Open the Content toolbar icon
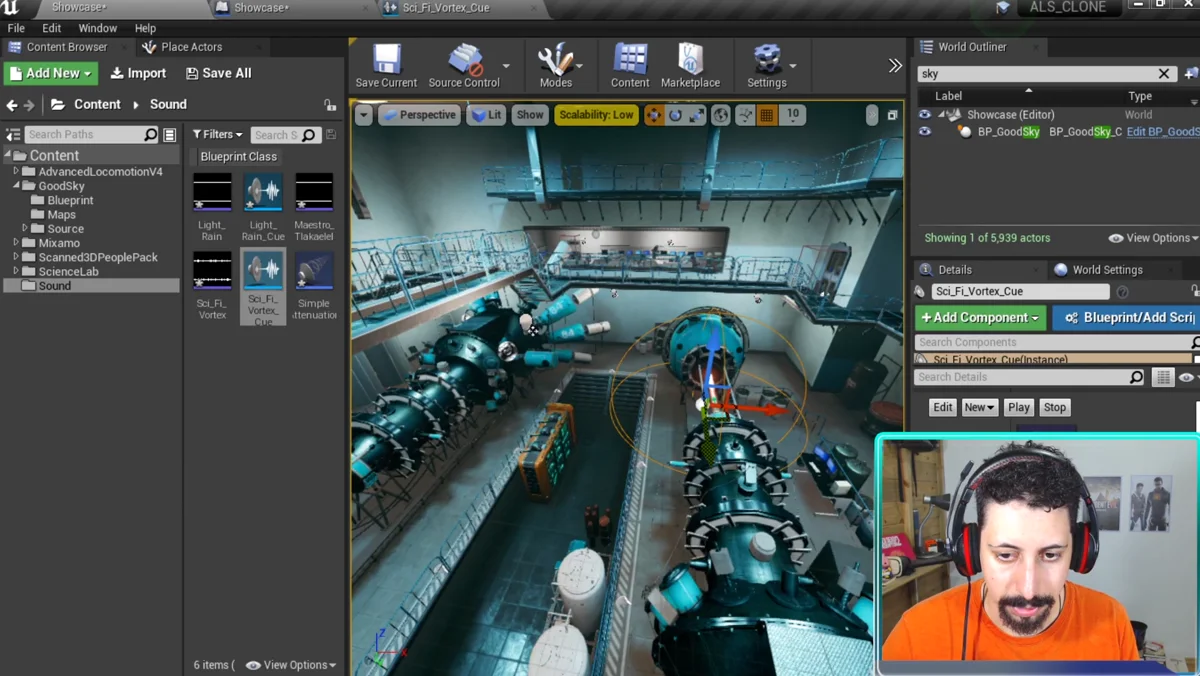This screenshot has height=676, width=1200. (630, 66)
